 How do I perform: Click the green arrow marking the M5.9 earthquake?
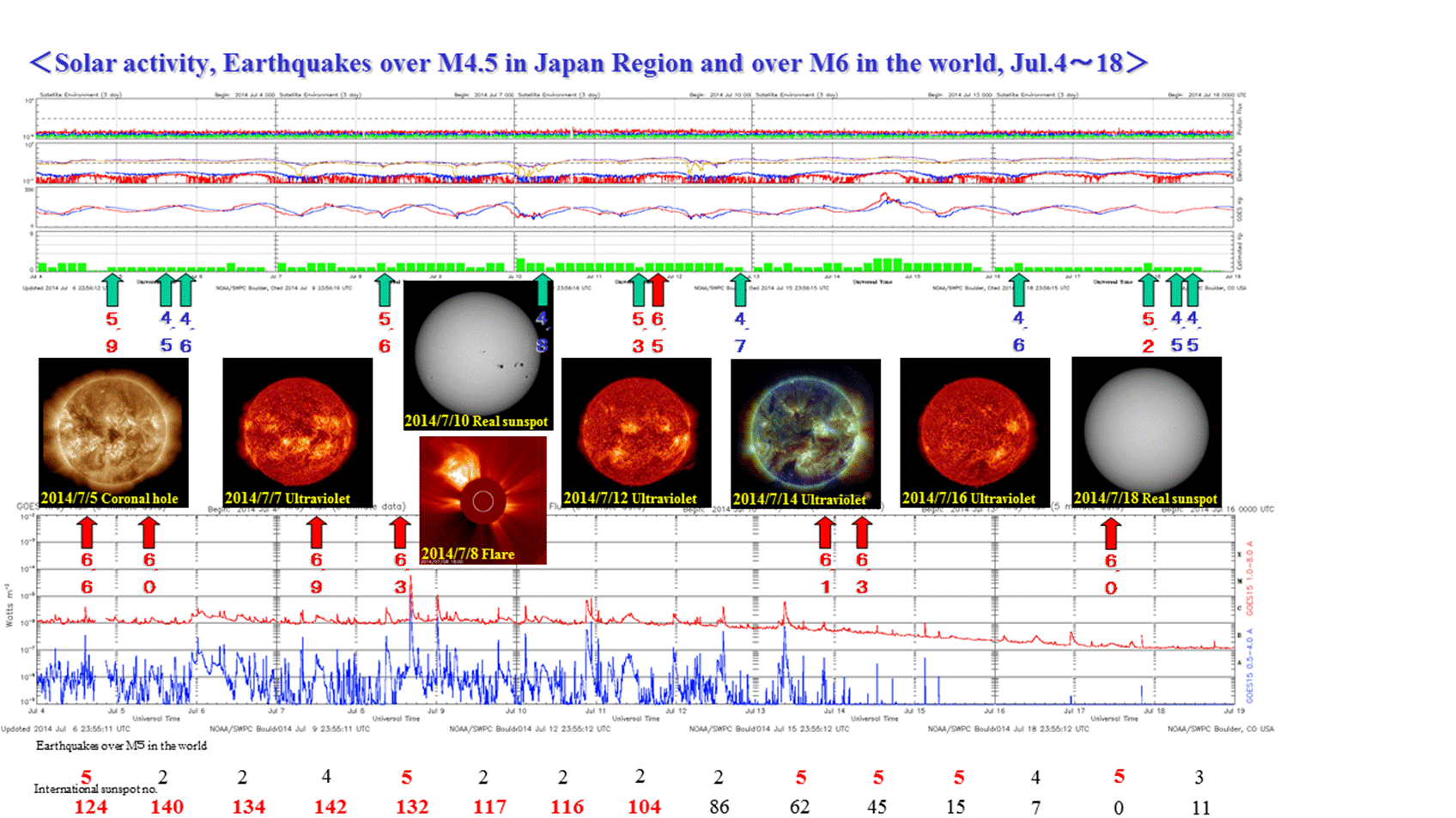tap(112, 289)
